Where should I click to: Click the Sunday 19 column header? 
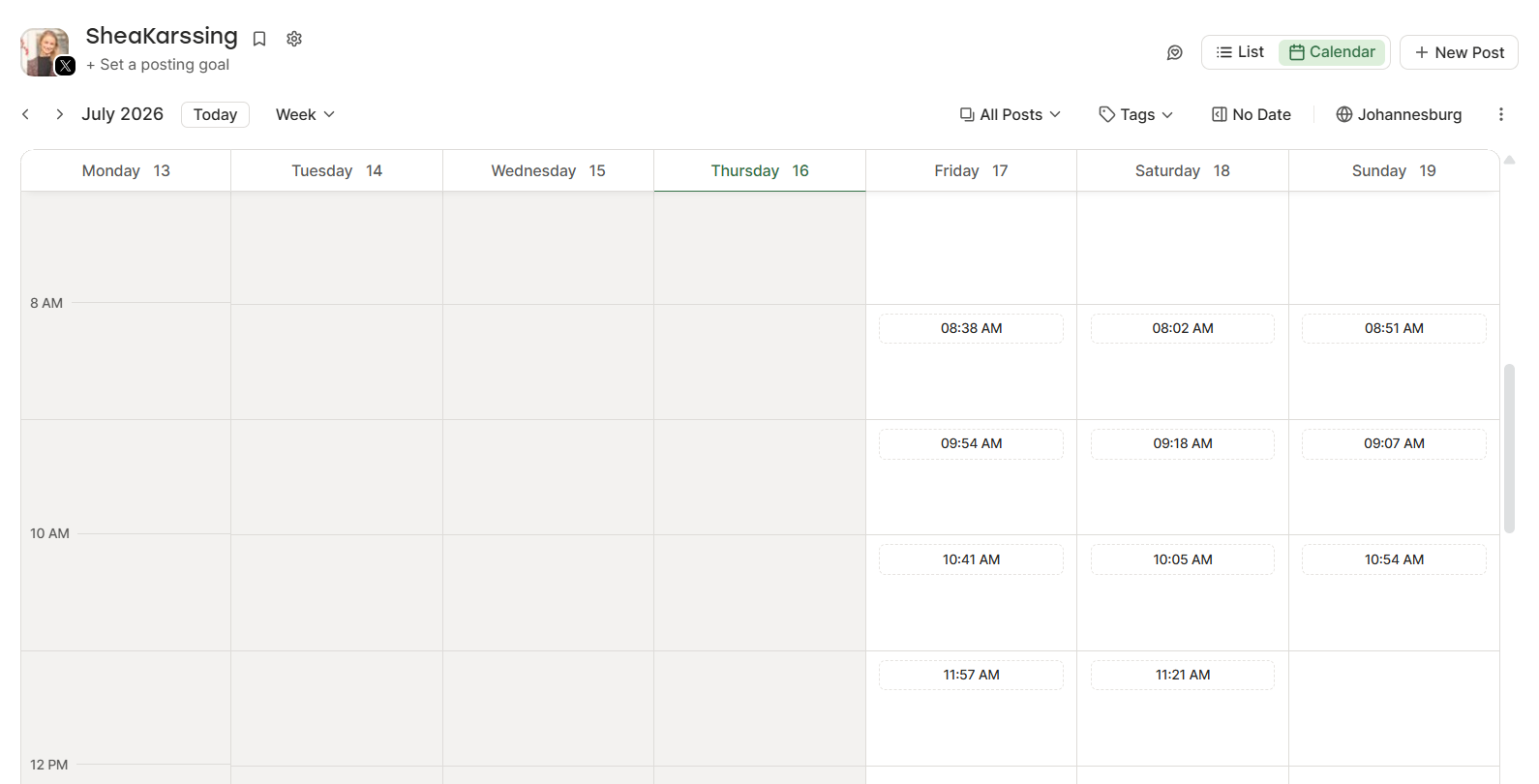1394,170
